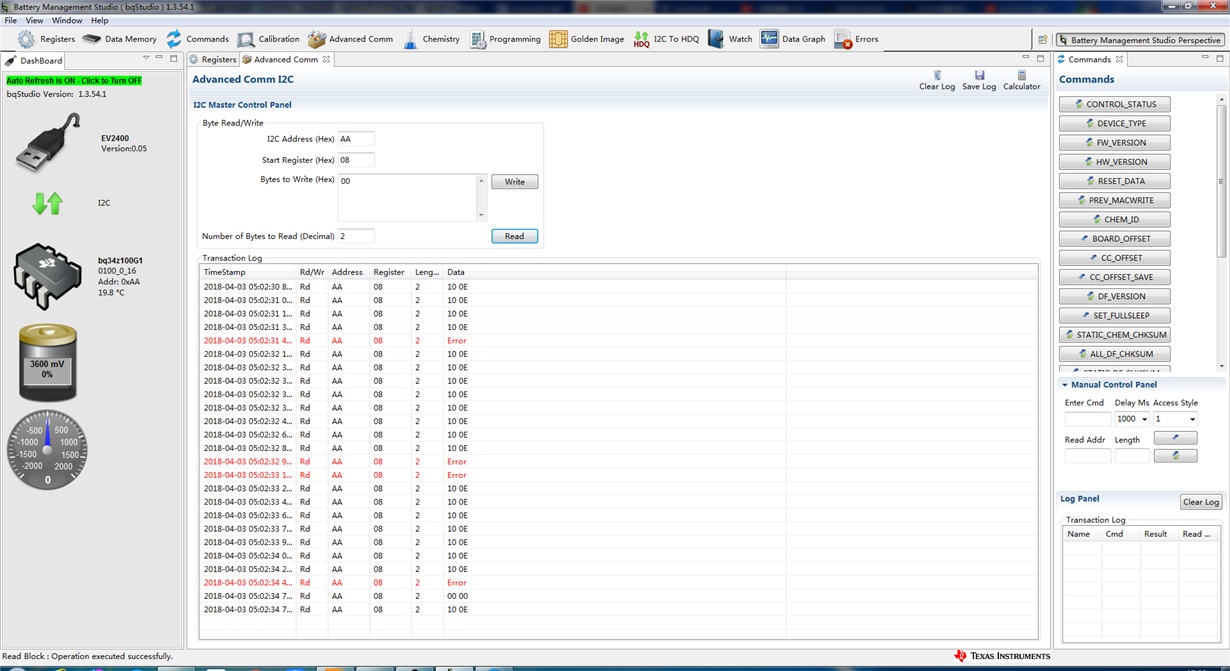Select Battery Management Studio Perspective
Screen dimensions: 1230x671
click(1139, 40)
